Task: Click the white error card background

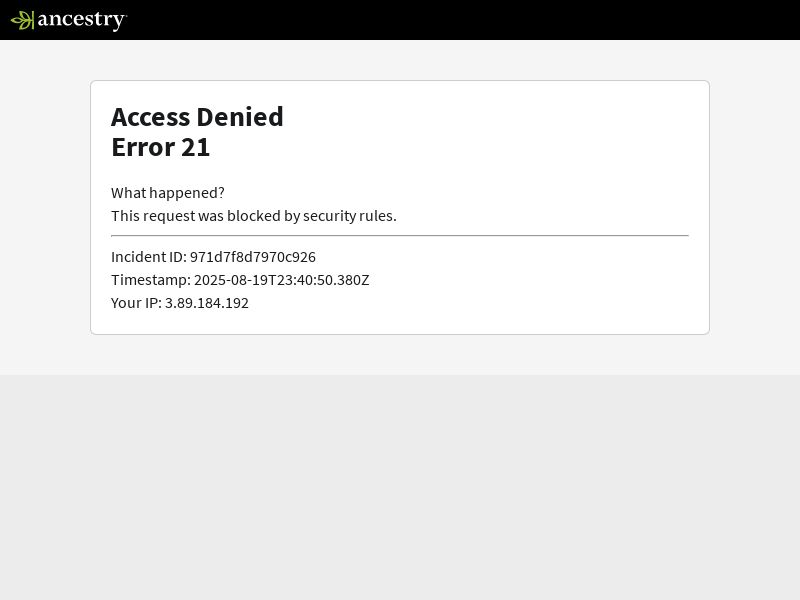Action: [510, 153]
